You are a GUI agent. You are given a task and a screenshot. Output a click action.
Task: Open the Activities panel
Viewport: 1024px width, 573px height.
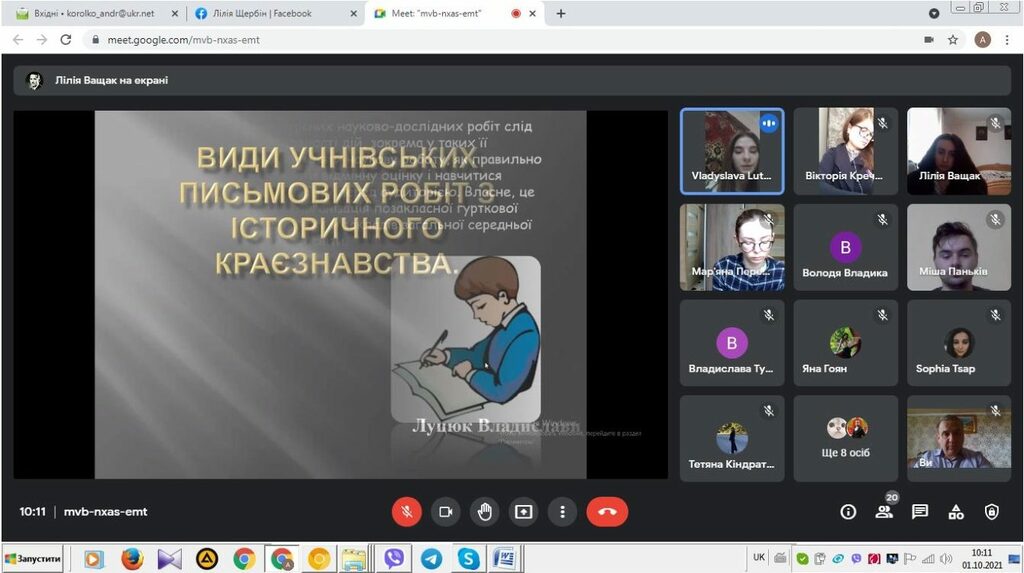click(956, 512)
